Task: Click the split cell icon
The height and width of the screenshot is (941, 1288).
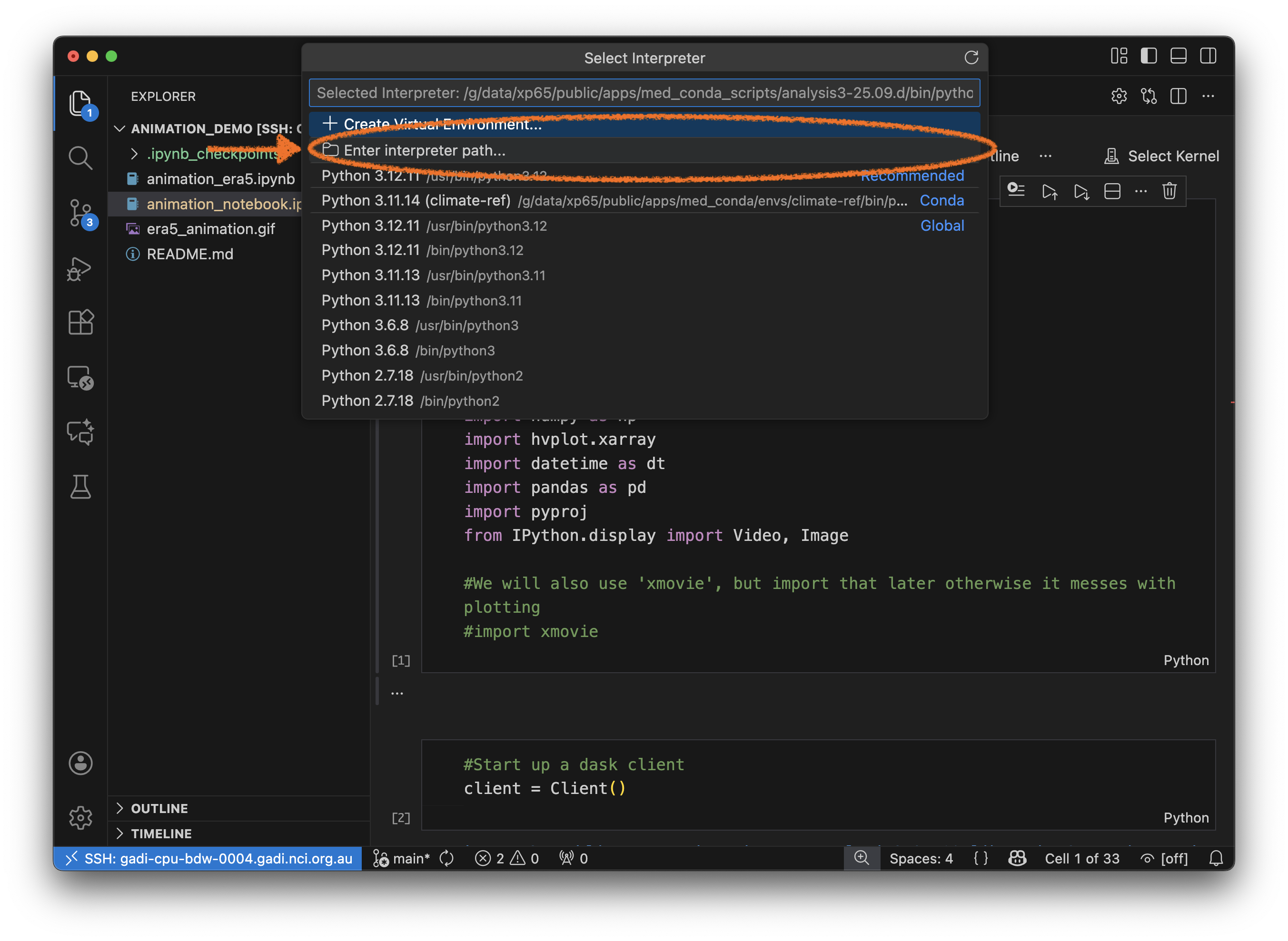Action: (x=1112, y=191)
